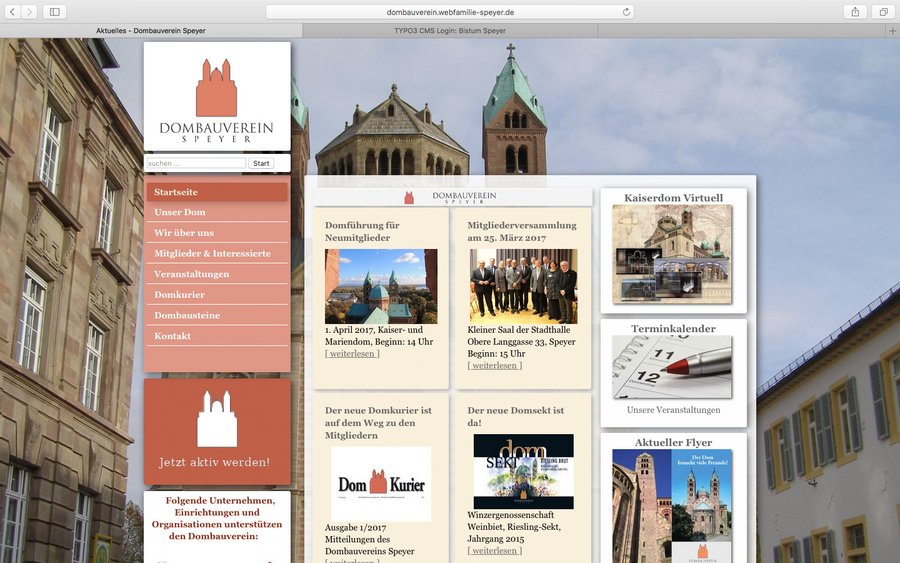Click the Safari back navigation arrow
900x563 pixels.
pyautogui.click(x=10, y=12)
